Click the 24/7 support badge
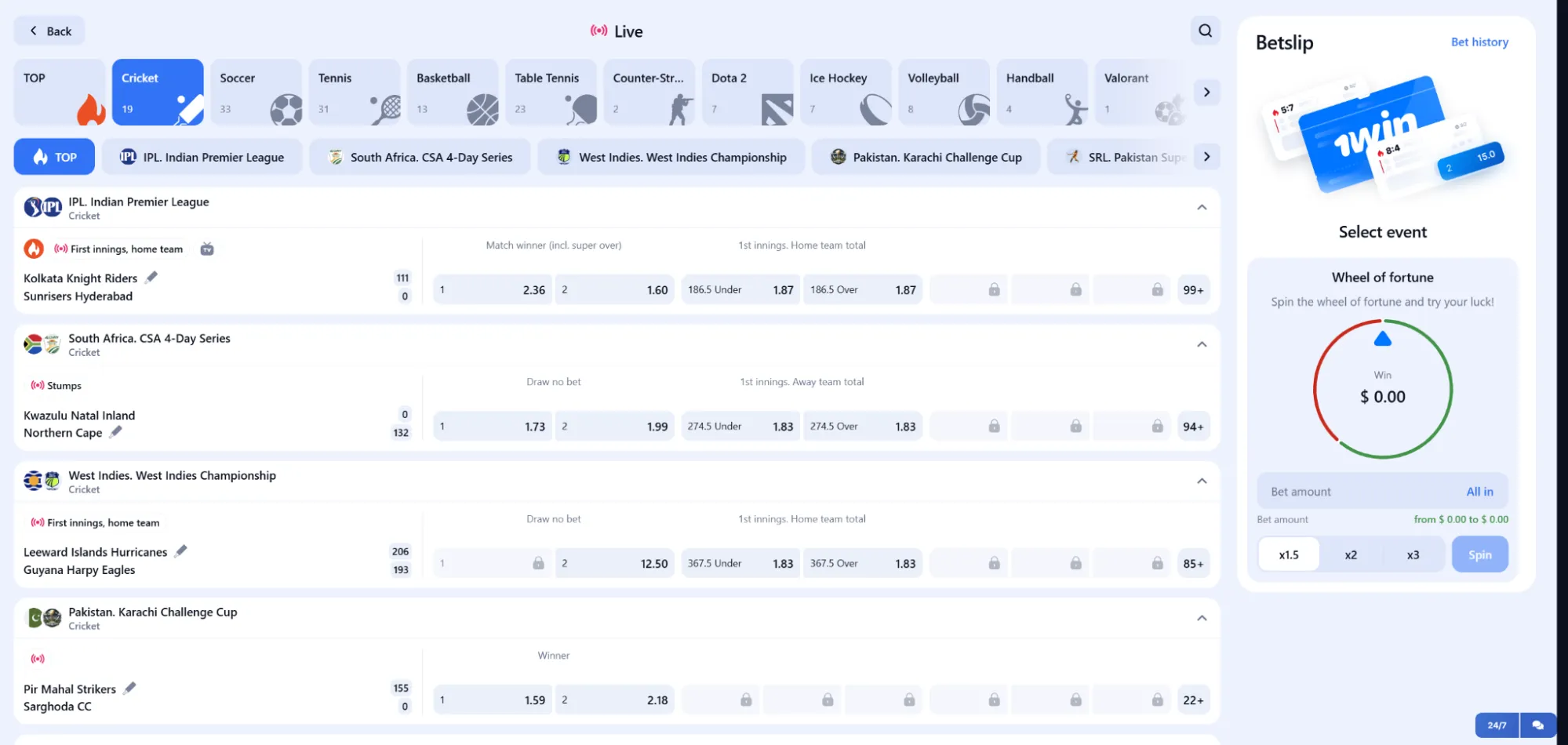This screenshot has height=745, width=1568. click(x=1497, y=725)
